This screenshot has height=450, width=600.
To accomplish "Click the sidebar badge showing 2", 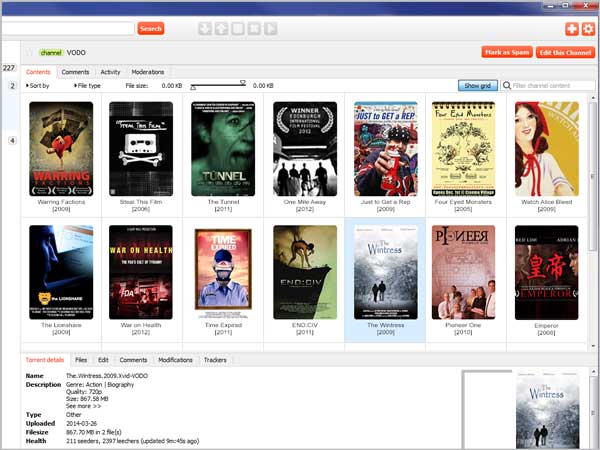I will [13, 86].
